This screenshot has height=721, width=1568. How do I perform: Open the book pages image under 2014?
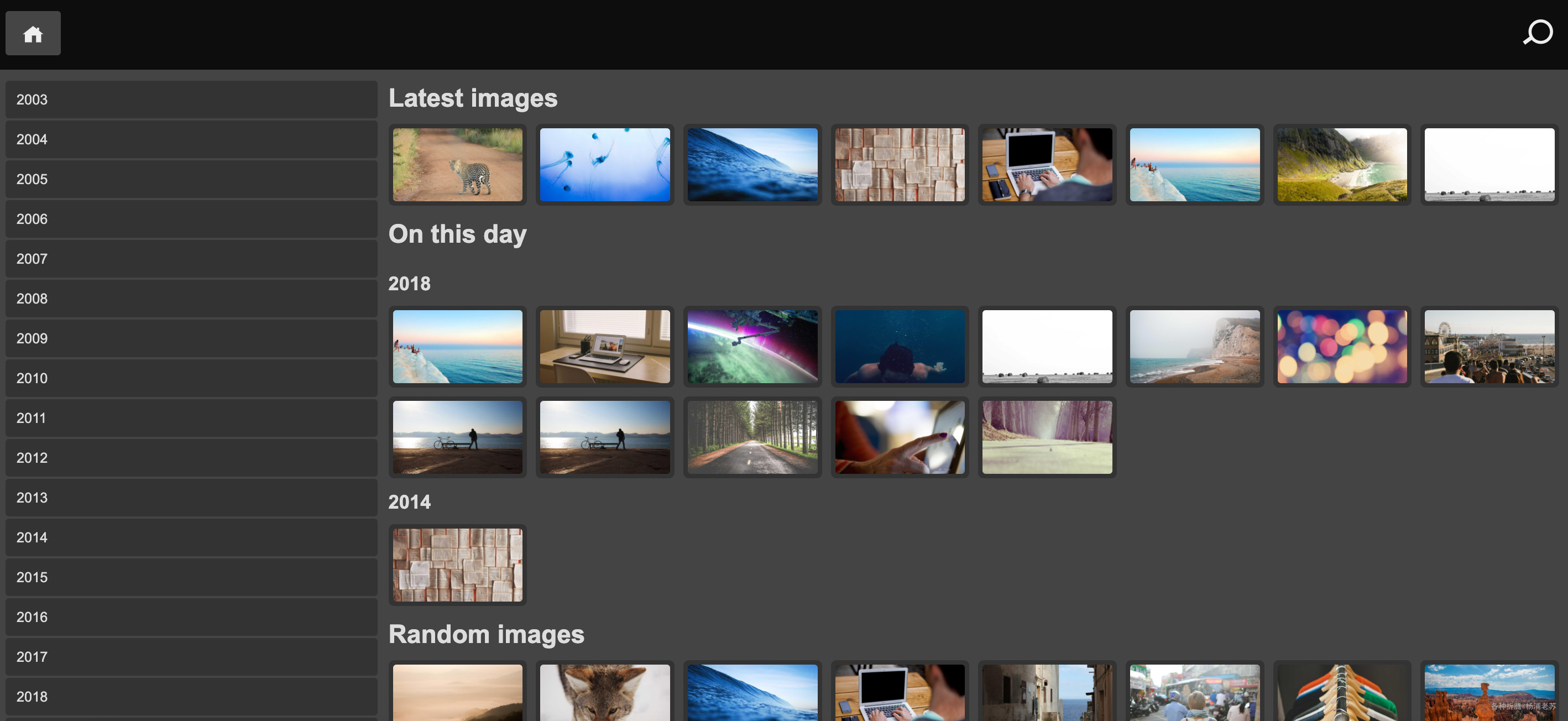[457, 565]
